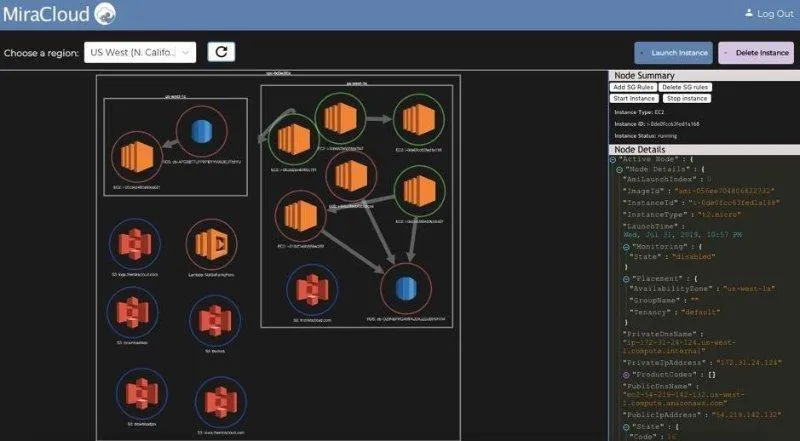
Task: Click Log Out in the header
Action: pos(768,14)
